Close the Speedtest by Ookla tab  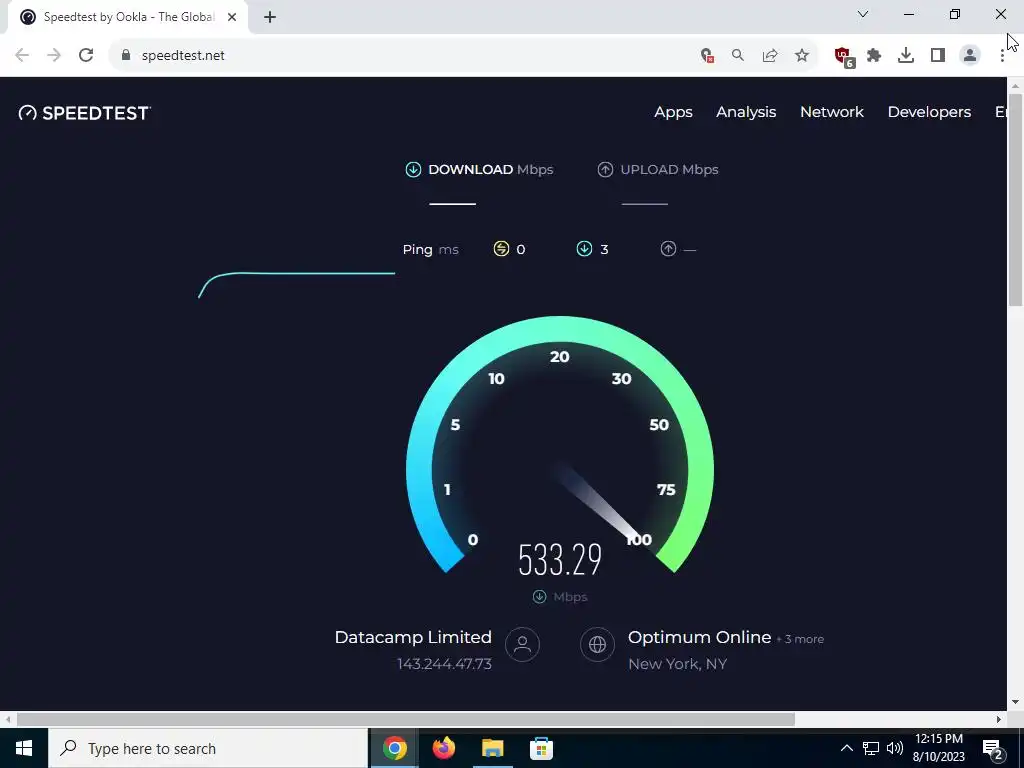(x=232, y=17)
